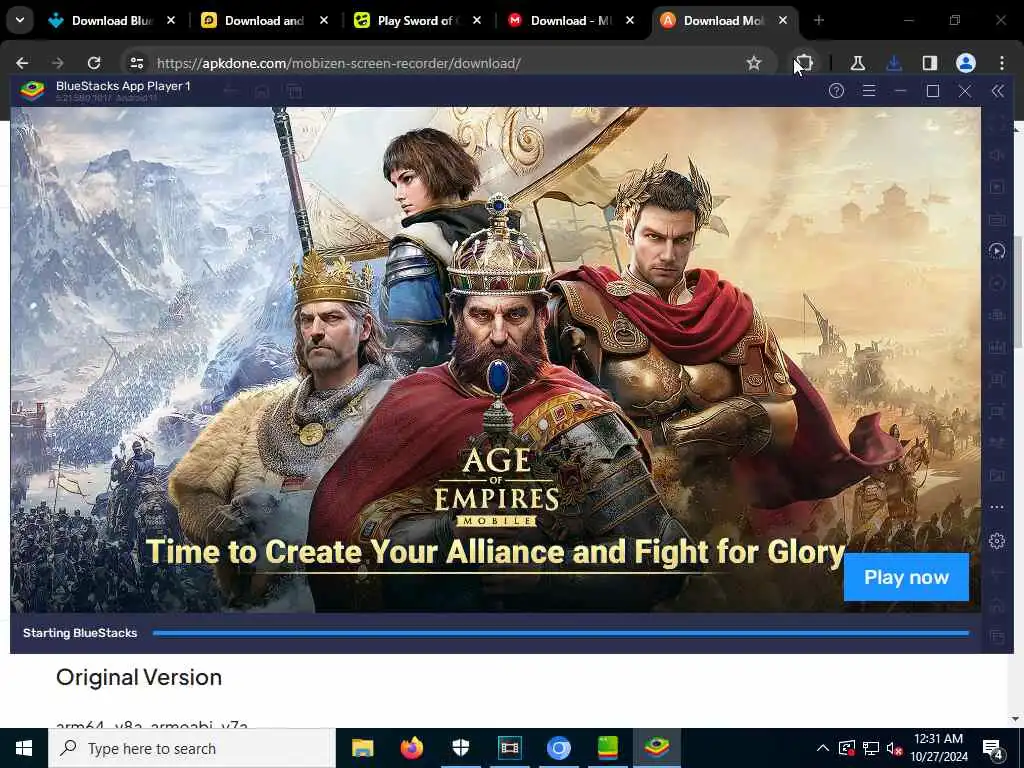Open Chrome tab search dropdown
1024x768 pixels.
click(20, 20)
